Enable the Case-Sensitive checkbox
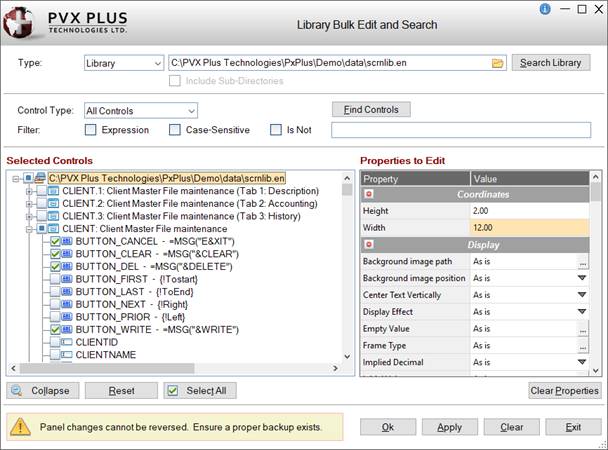The height and width of the screenshot is (450, 608). (x=174, y=130)
